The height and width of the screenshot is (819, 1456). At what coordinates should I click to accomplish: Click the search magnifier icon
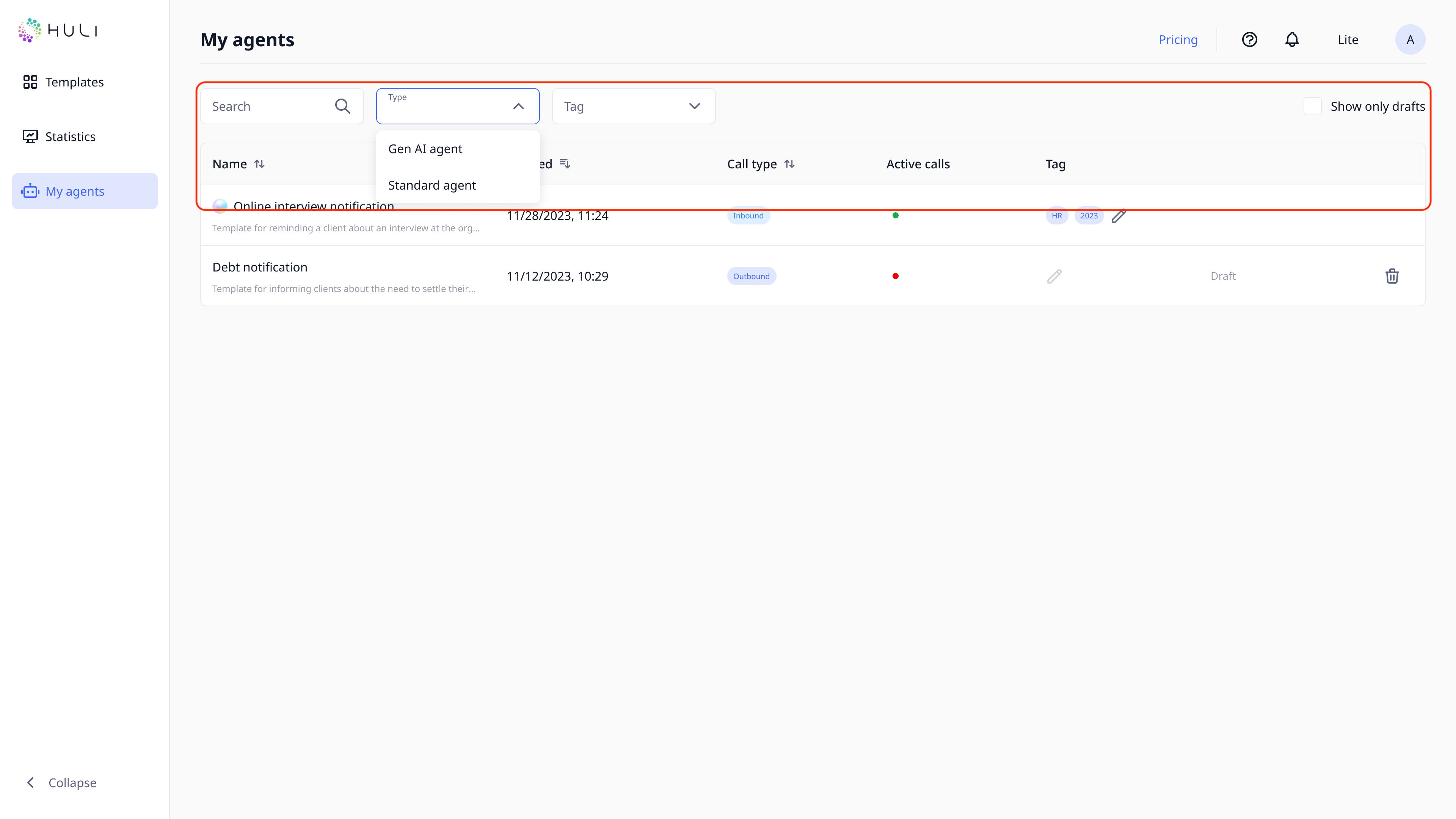point(342,106)
